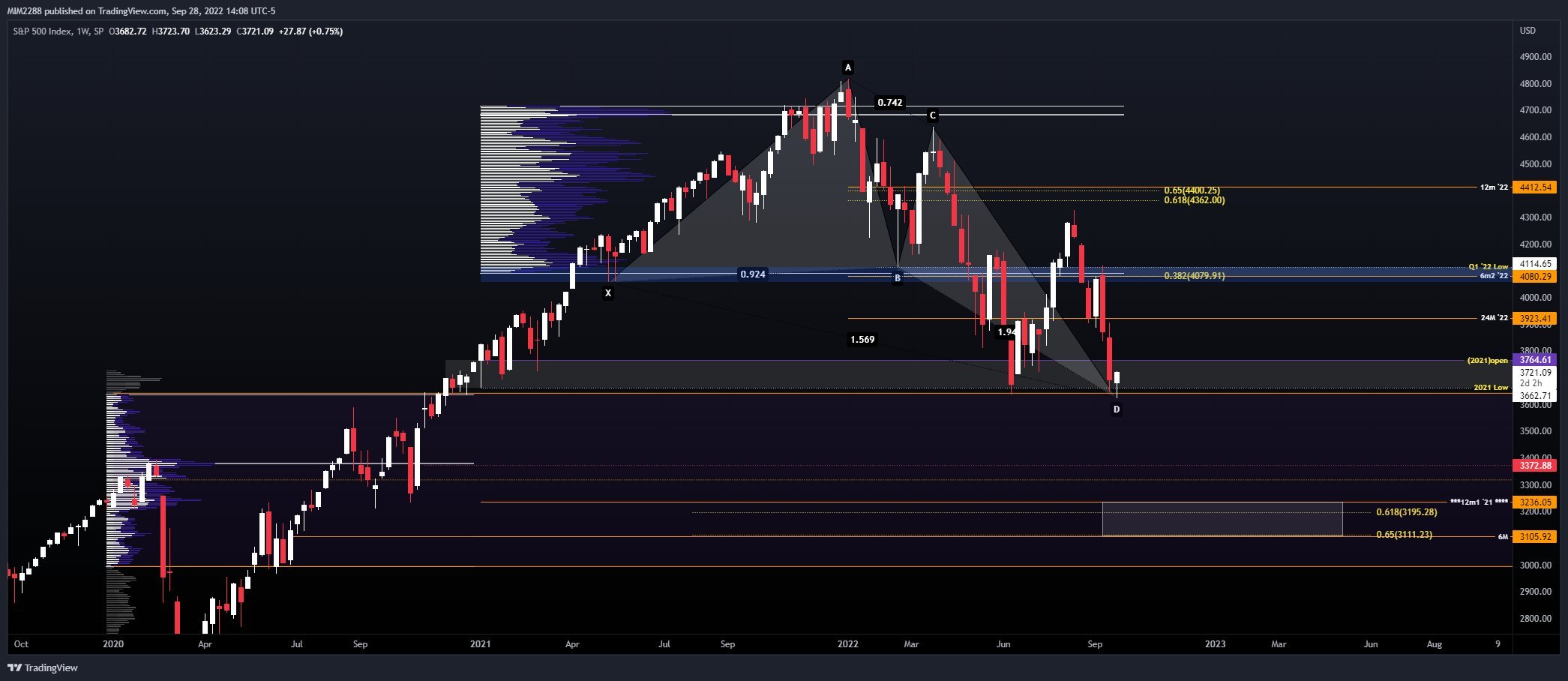Screen dimensions: 1568x681
Task: Click the 3662.71 price tag
Action: pyautogui.click(x=1535, y=396)
